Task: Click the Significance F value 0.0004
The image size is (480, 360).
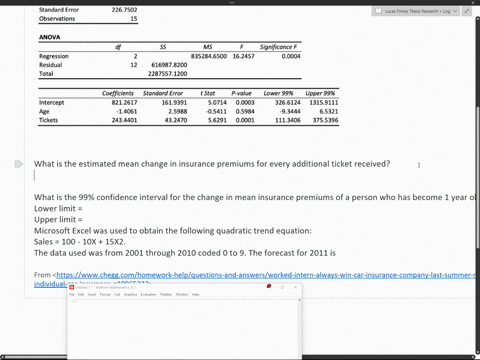Action: (x=291, y=56)
